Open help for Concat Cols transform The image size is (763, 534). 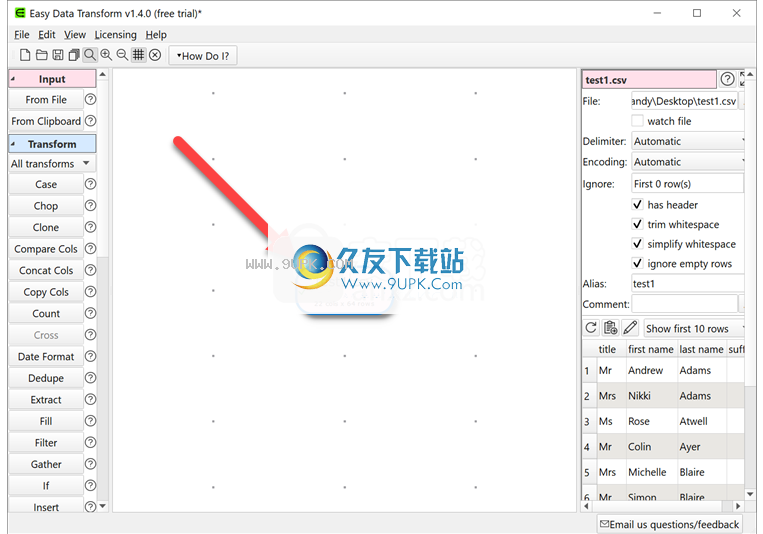click(x=91, y=270)
